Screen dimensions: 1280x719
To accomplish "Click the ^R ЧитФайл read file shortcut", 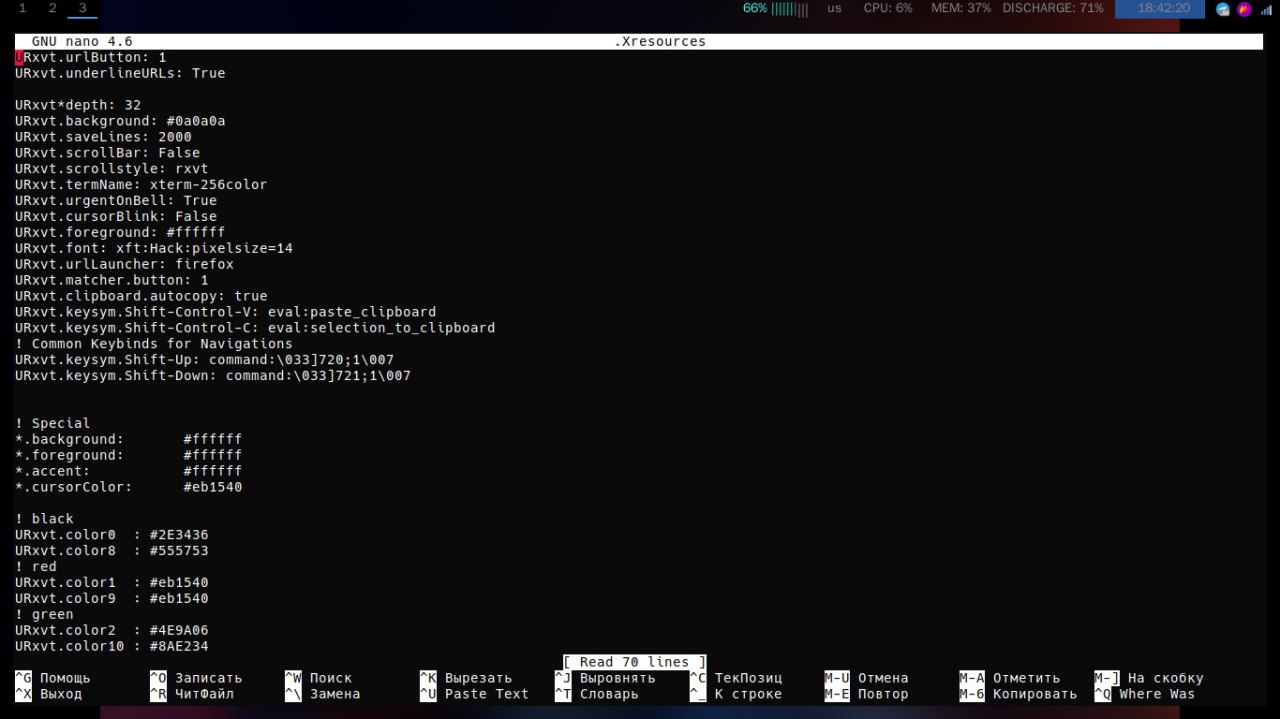I will point(192,694).
